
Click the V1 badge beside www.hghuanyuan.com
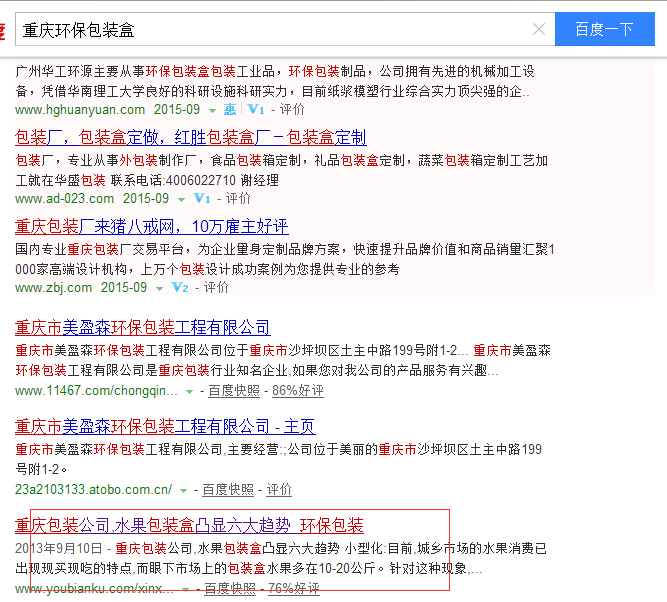point(256,110)
